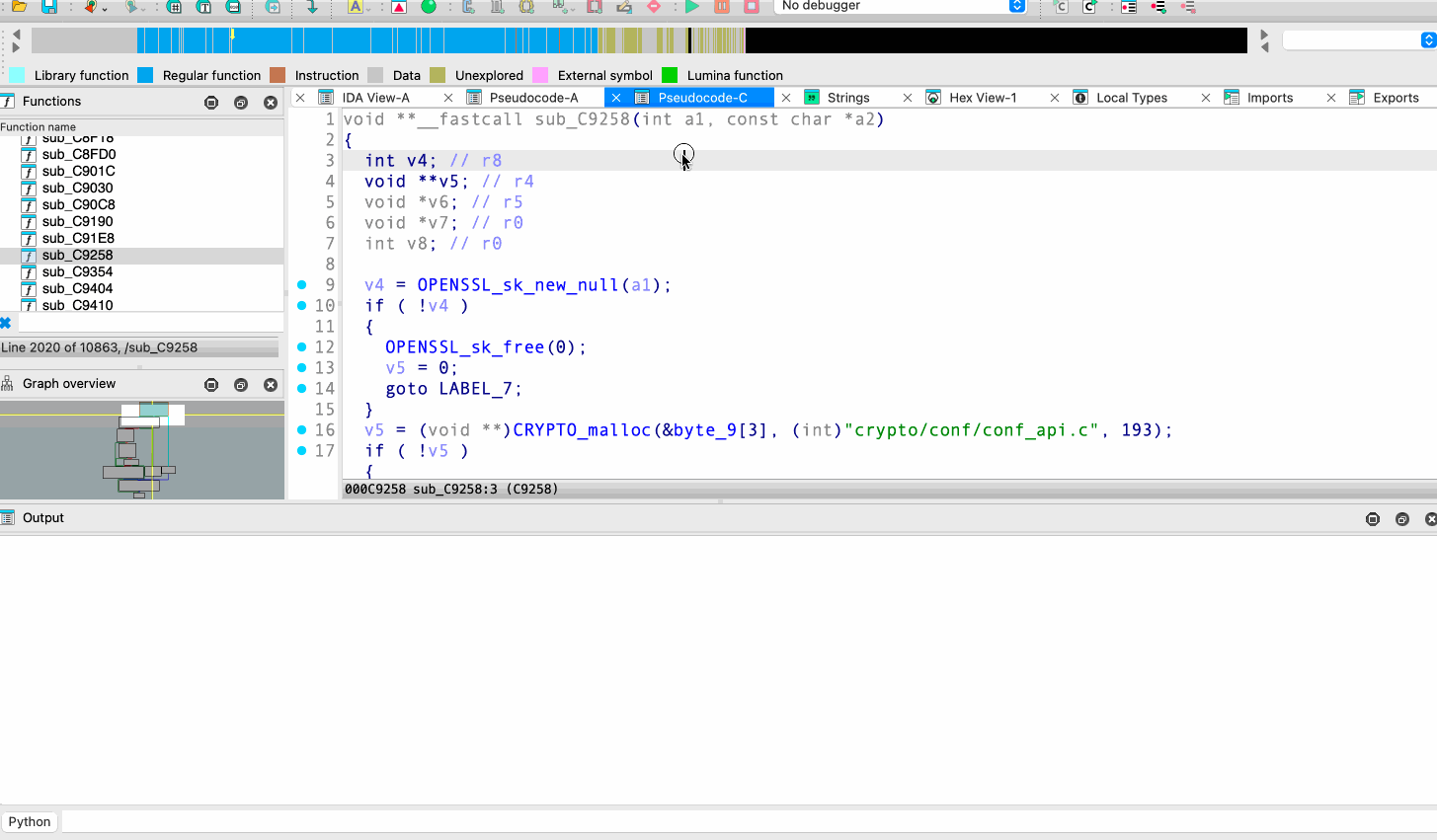Click the jump down arrow toolbar icon
This screenshot has width=1437, height=840.
coord(312,6)
